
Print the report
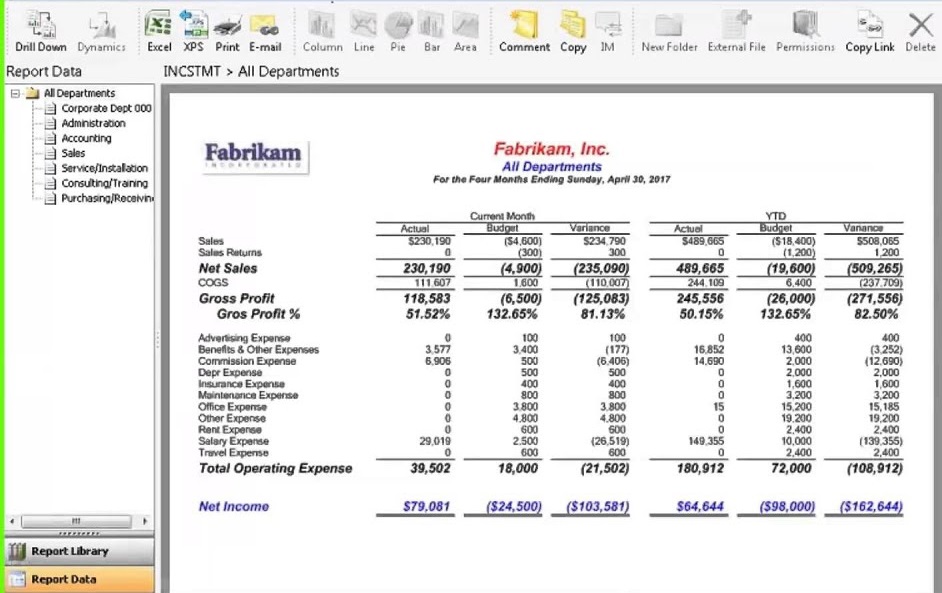coord(228,31)
